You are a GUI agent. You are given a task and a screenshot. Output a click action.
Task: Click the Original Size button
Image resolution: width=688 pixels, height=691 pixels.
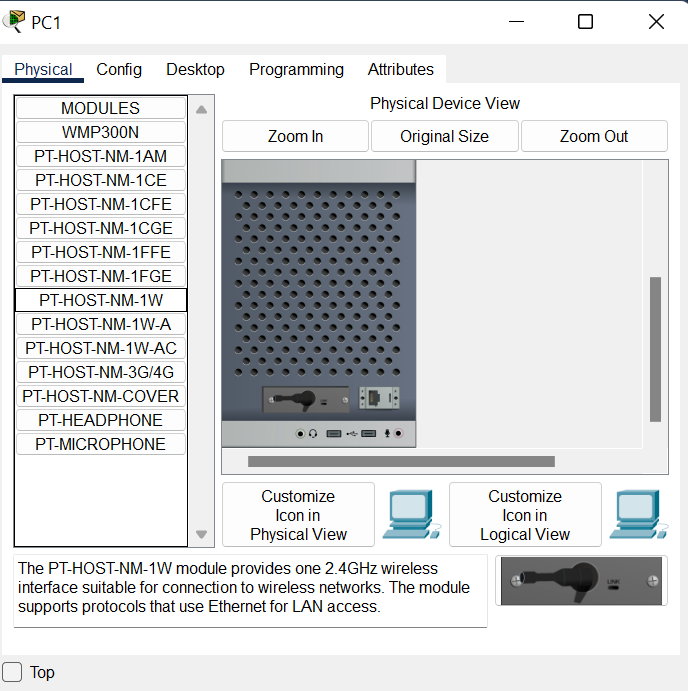pos(444,136)
